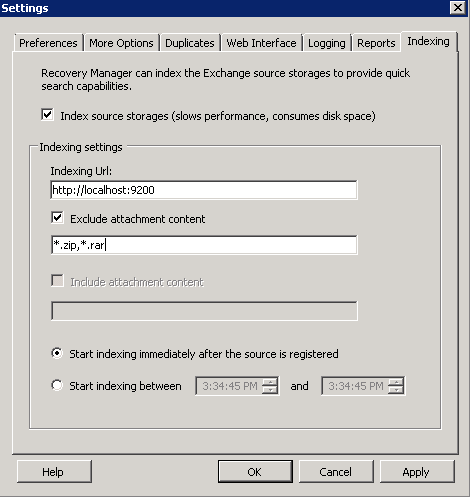Image resolution: width=470 pixels, height=497 pixels.
Task: Click the second end time field
Action: [355, 386]
